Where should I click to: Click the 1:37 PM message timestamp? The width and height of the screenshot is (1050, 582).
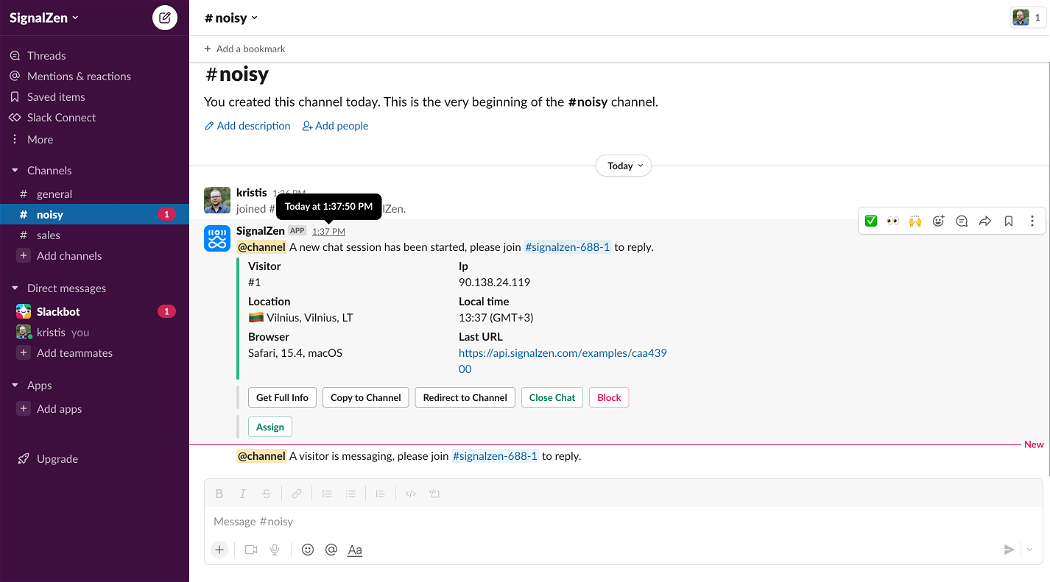[329, 232]
